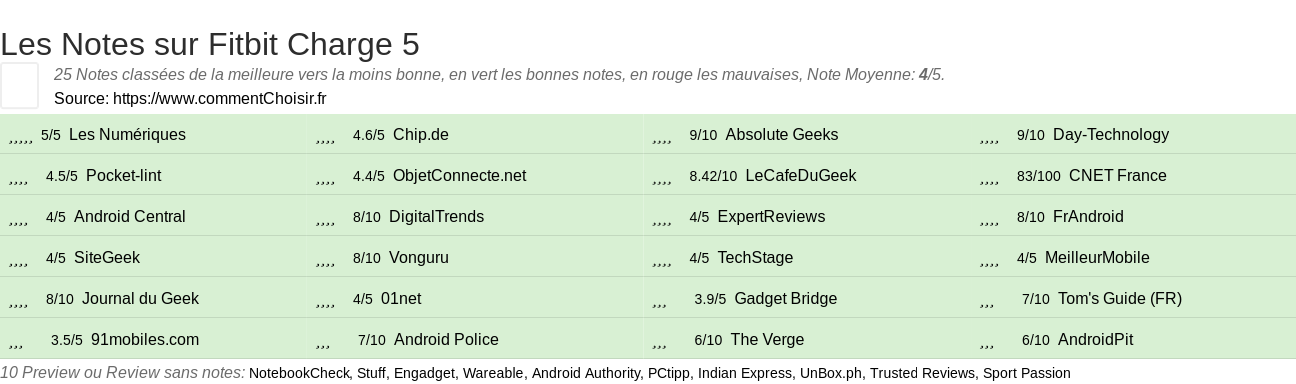Image resolution: width=1296 pixels, height=384 pixels.
Task: Click the thumbnail image box under the title
Action: coord(19,85)
